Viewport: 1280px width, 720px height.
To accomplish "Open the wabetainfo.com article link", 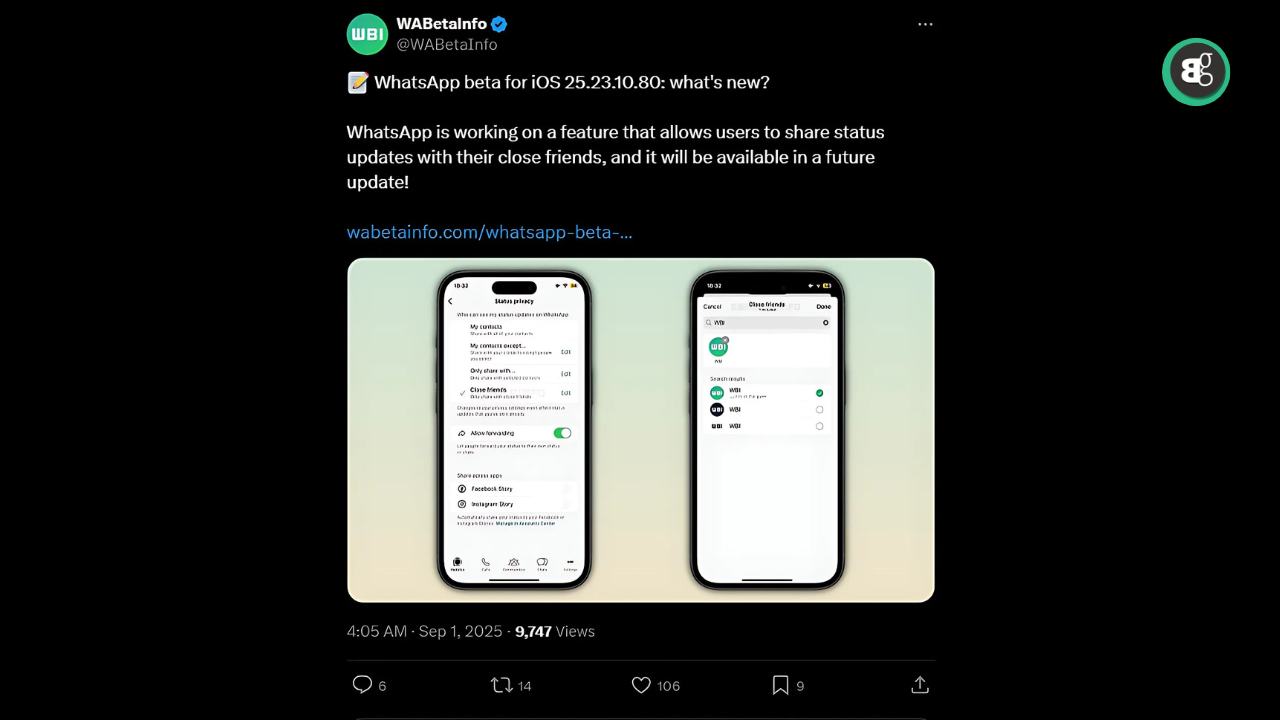I will pos(489,232).
